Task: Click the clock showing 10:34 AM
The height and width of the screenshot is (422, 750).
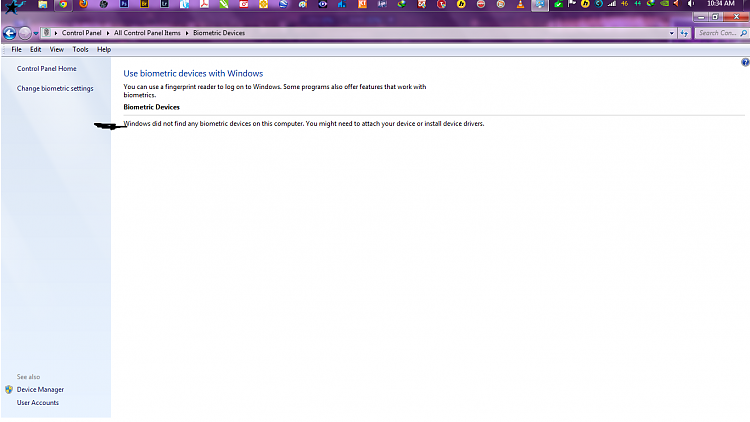Action: (x=721, y=4)
